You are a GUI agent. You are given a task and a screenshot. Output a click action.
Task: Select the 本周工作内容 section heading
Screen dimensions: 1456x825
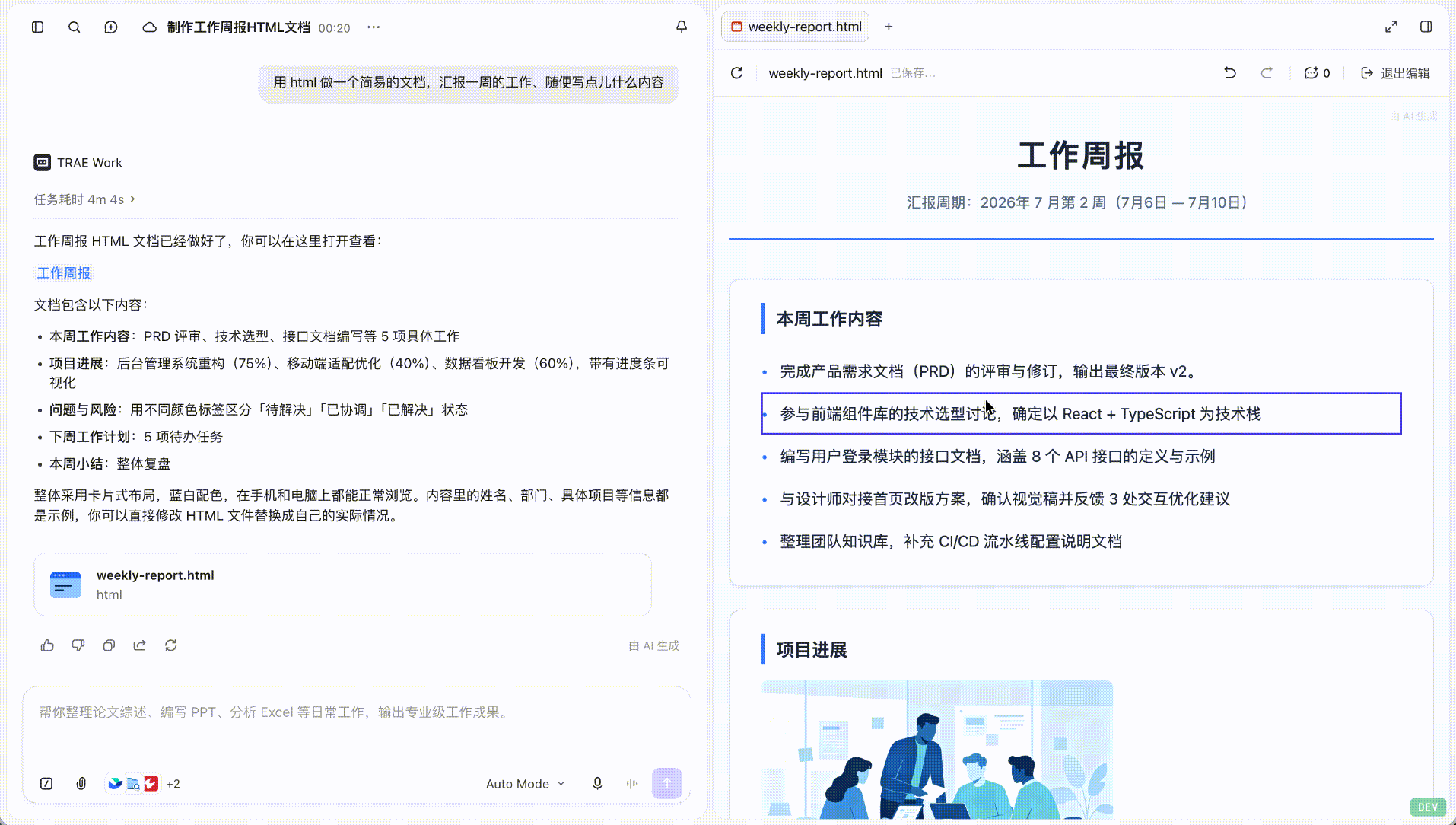pos(829,319)
